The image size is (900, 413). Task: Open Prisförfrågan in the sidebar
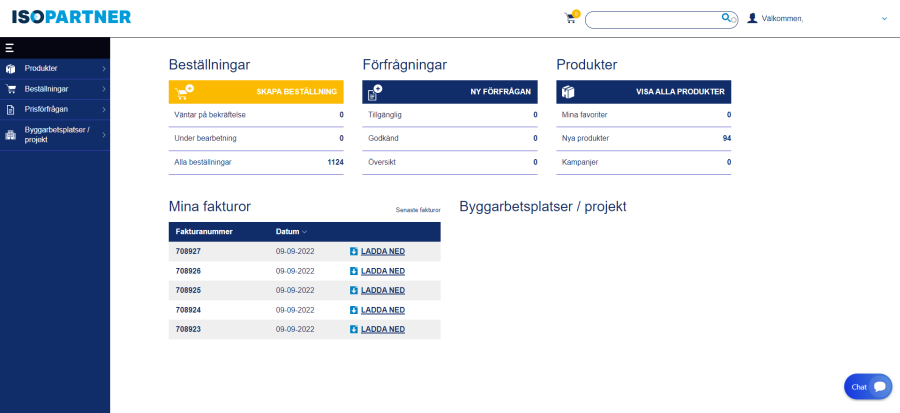46,109
